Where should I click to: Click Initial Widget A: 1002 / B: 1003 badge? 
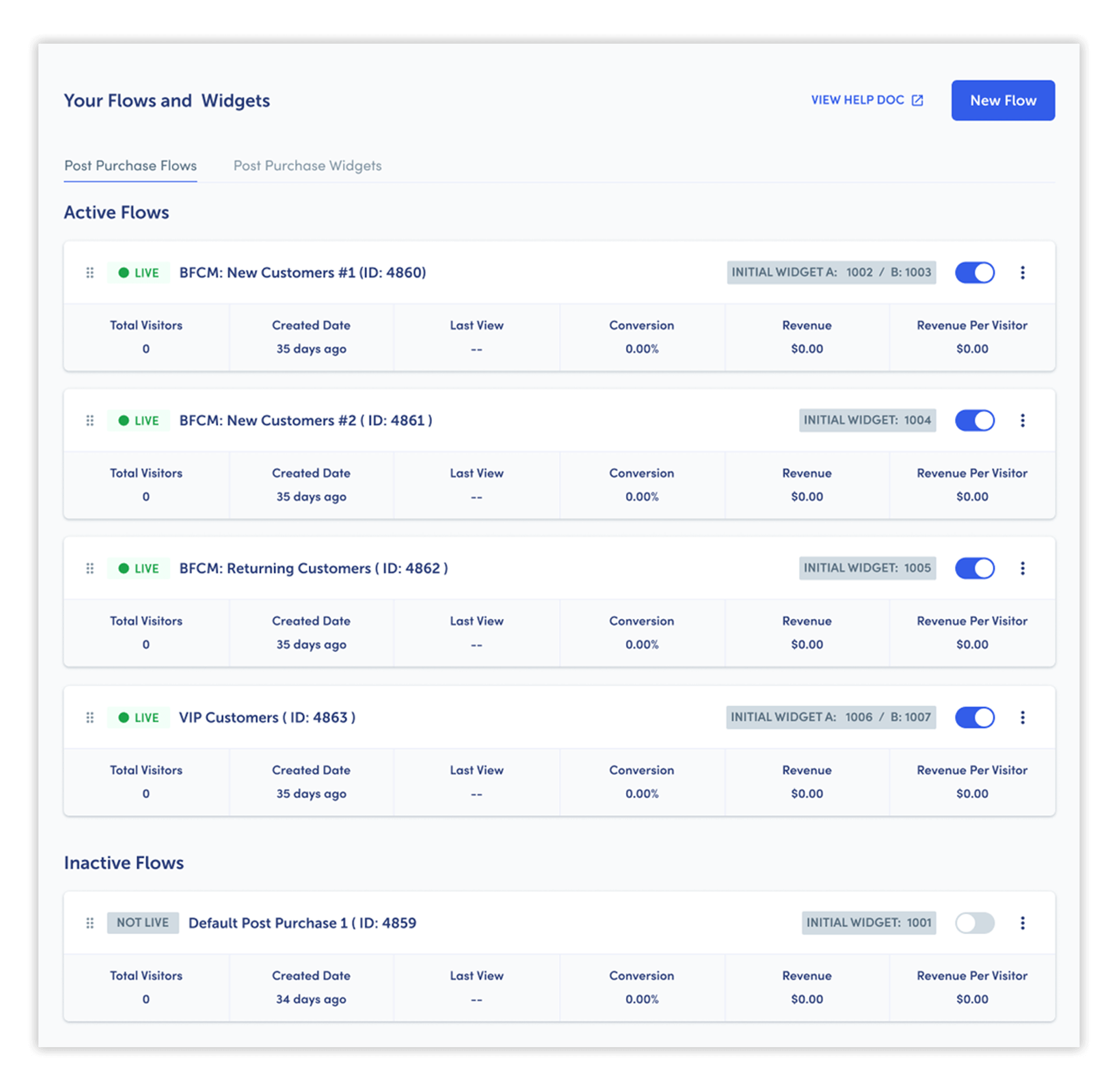(x=831, y=273)
